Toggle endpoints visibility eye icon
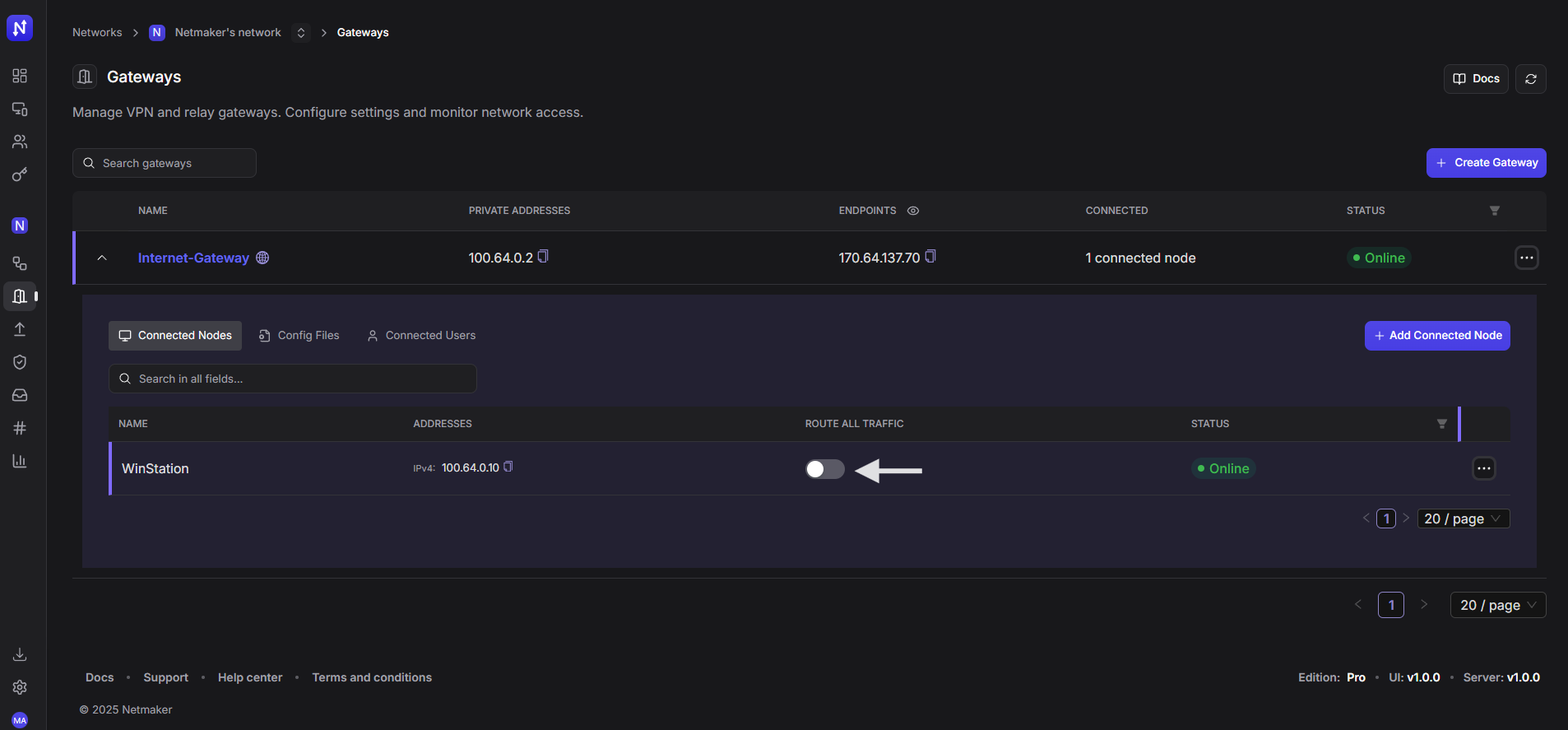 913,211
